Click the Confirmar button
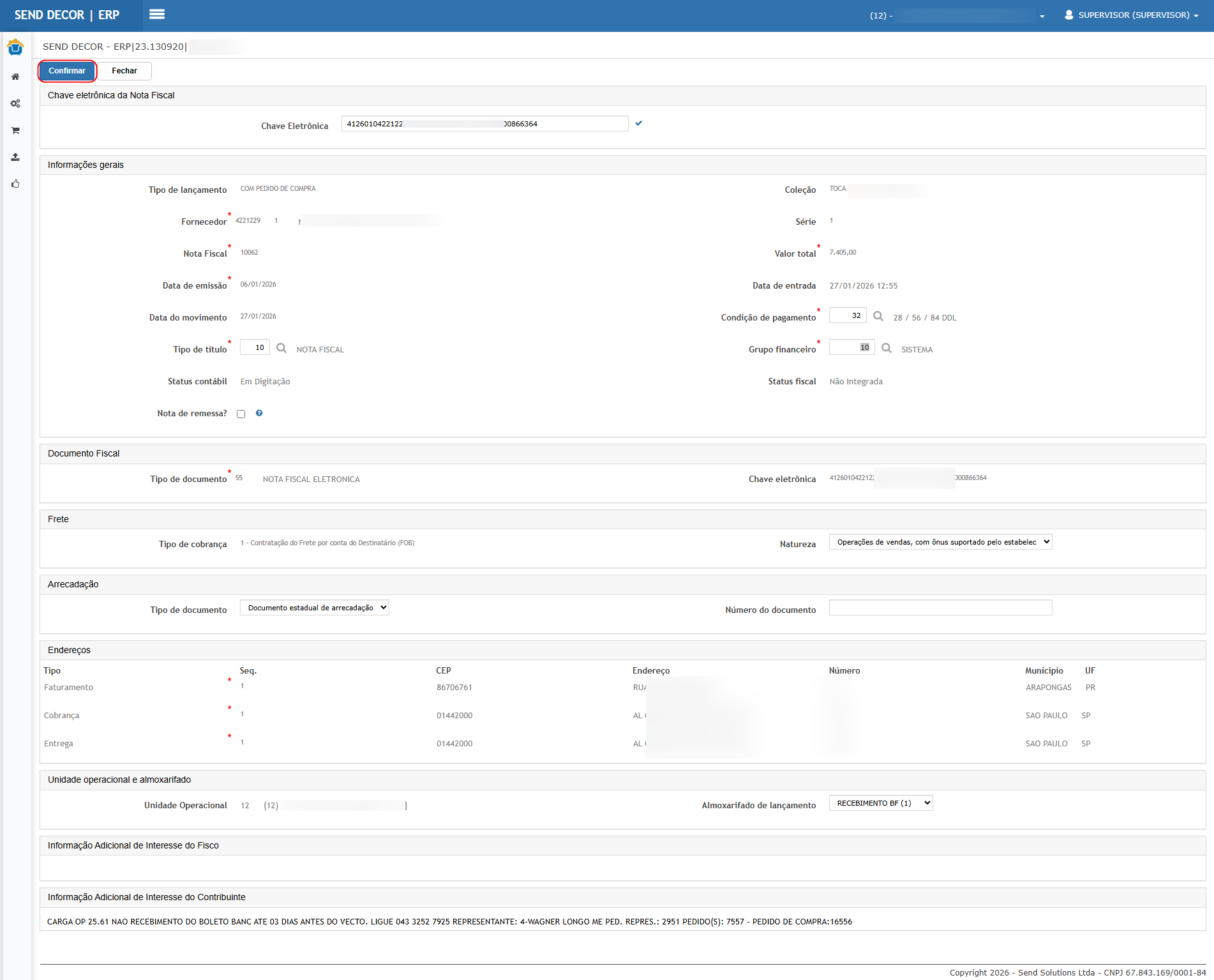 (67, 71)
